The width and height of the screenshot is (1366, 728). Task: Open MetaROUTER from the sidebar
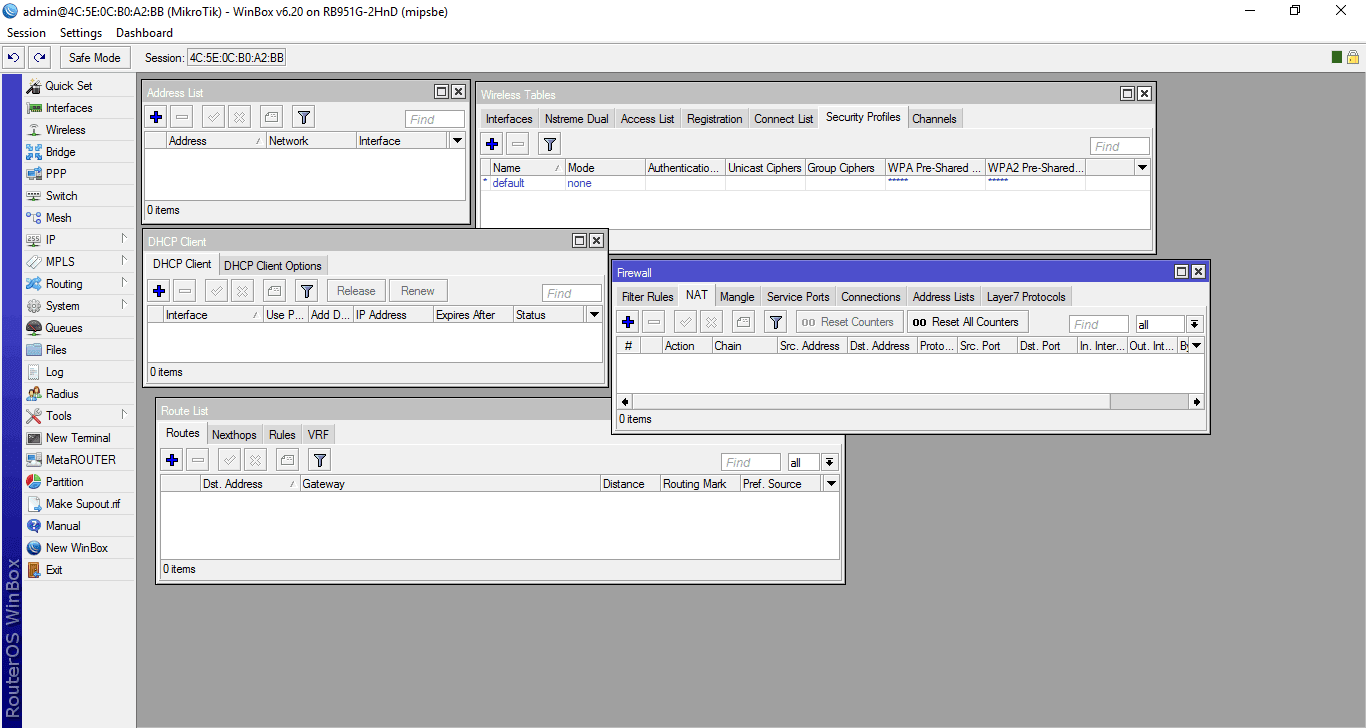(75, 459)
